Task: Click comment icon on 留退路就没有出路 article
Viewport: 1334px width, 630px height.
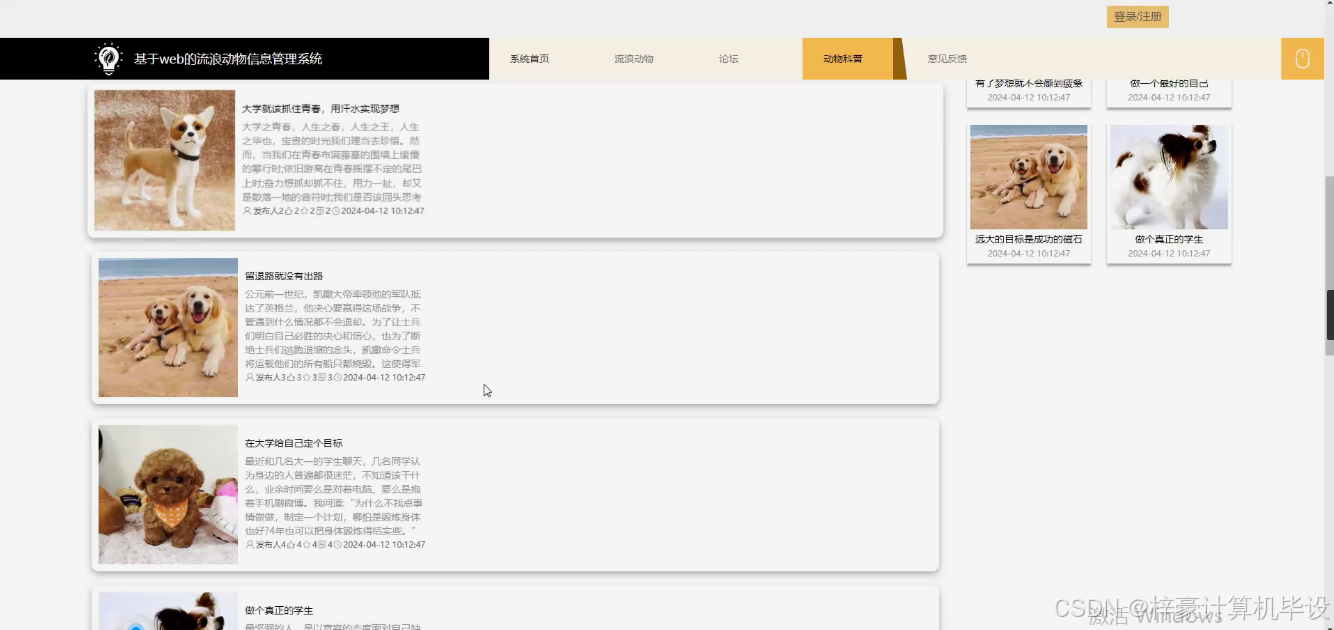Action: tap(322, 378)
